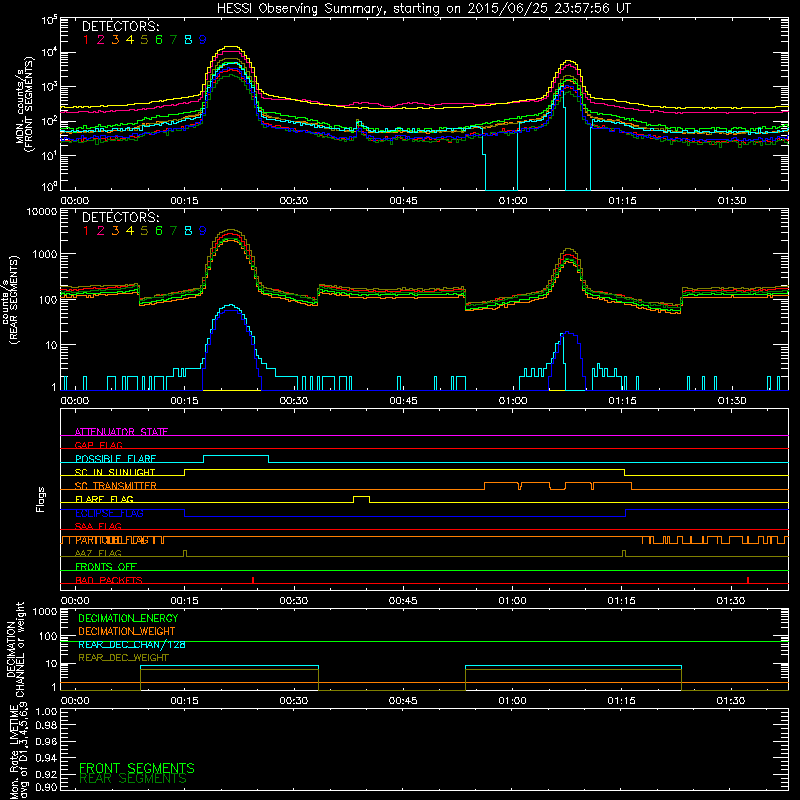Click cyan detector '8' in front segments legend
Screen dimensions: 800x800
188,40
